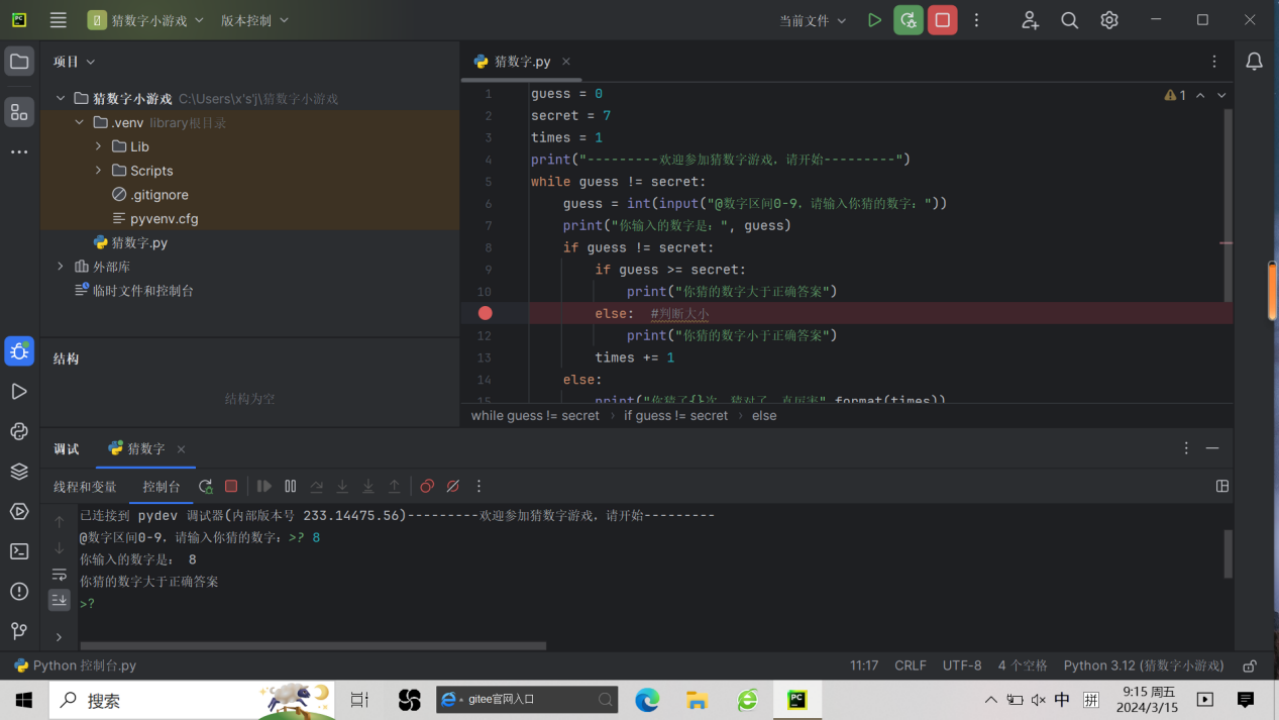Expand the Lib folder in project tree

(x=98, y=146)
